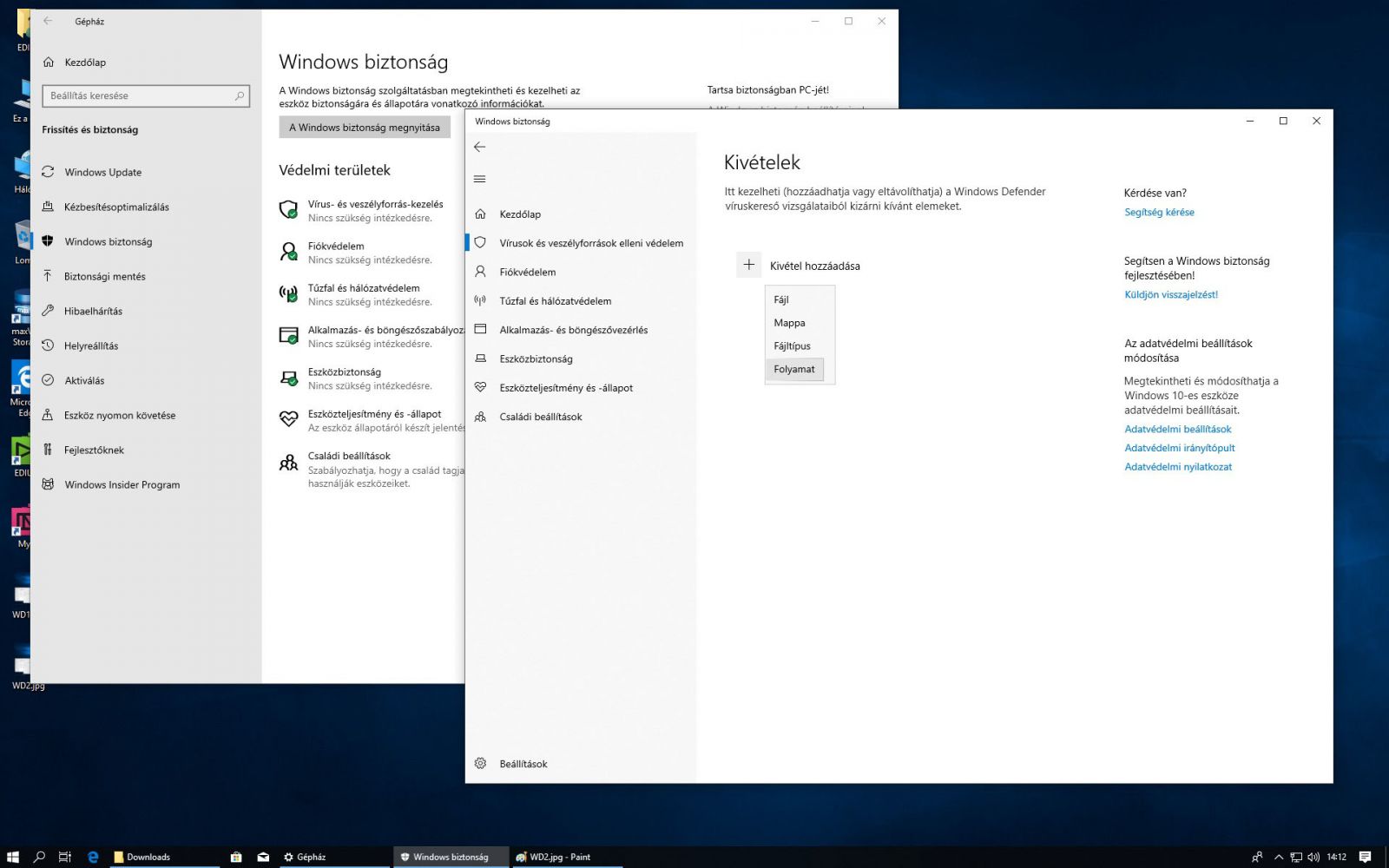Image resolution: width=1389 pixels, height=868 pixels.
Task: Click the Családi beállítások family icon in sidebar
Action: (x=480, y=417)
